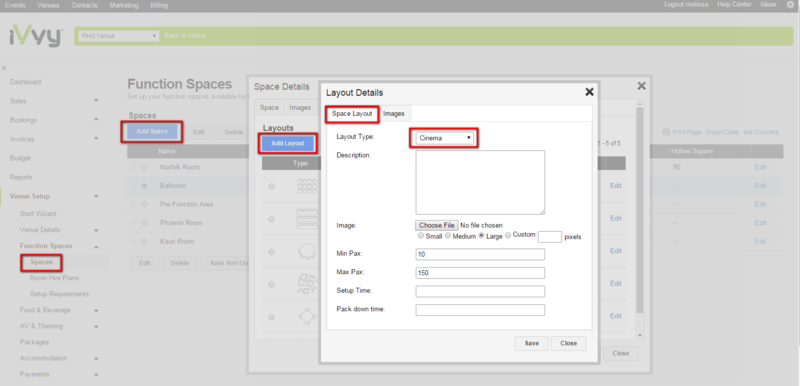Open the Events top menu
800x386 pixels.
pyautogui.click(x=14, y=5)
